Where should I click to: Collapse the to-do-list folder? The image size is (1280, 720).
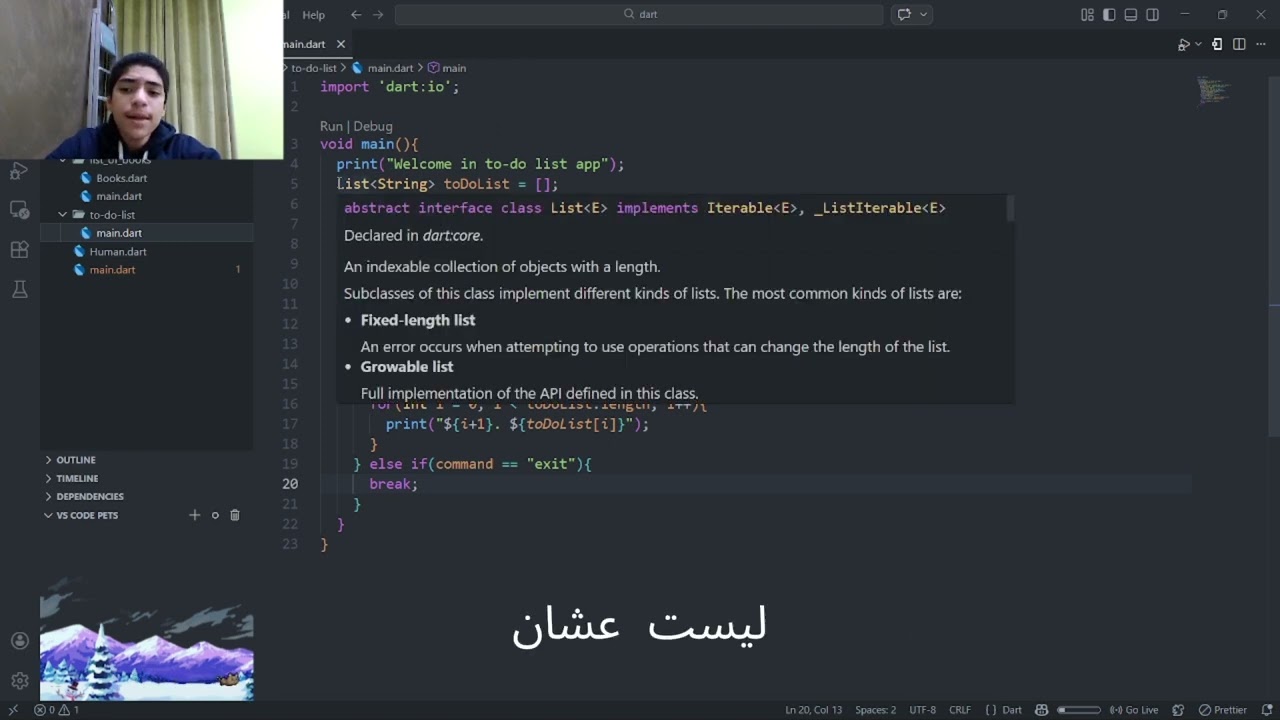(x=146, y=214)
